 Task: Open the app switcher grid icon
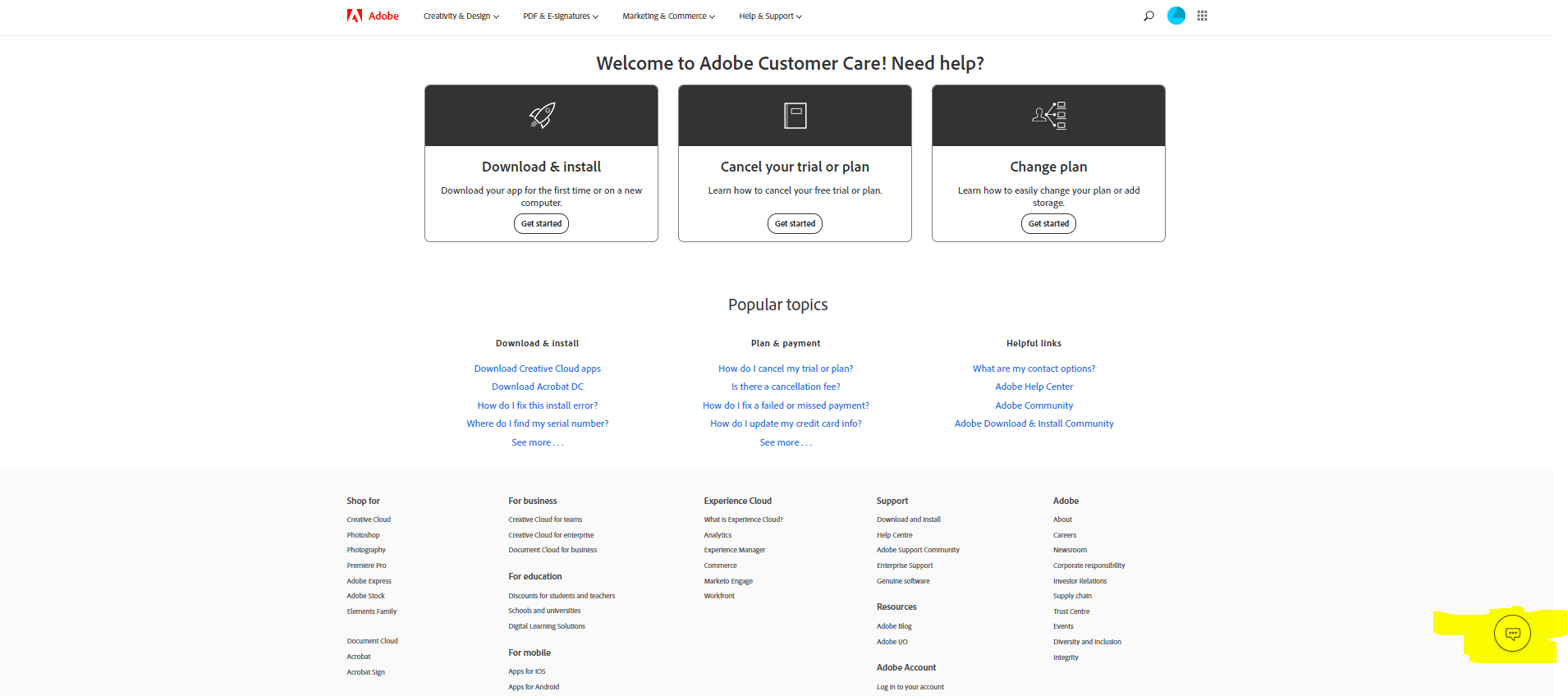click(x=1202, y=16)
